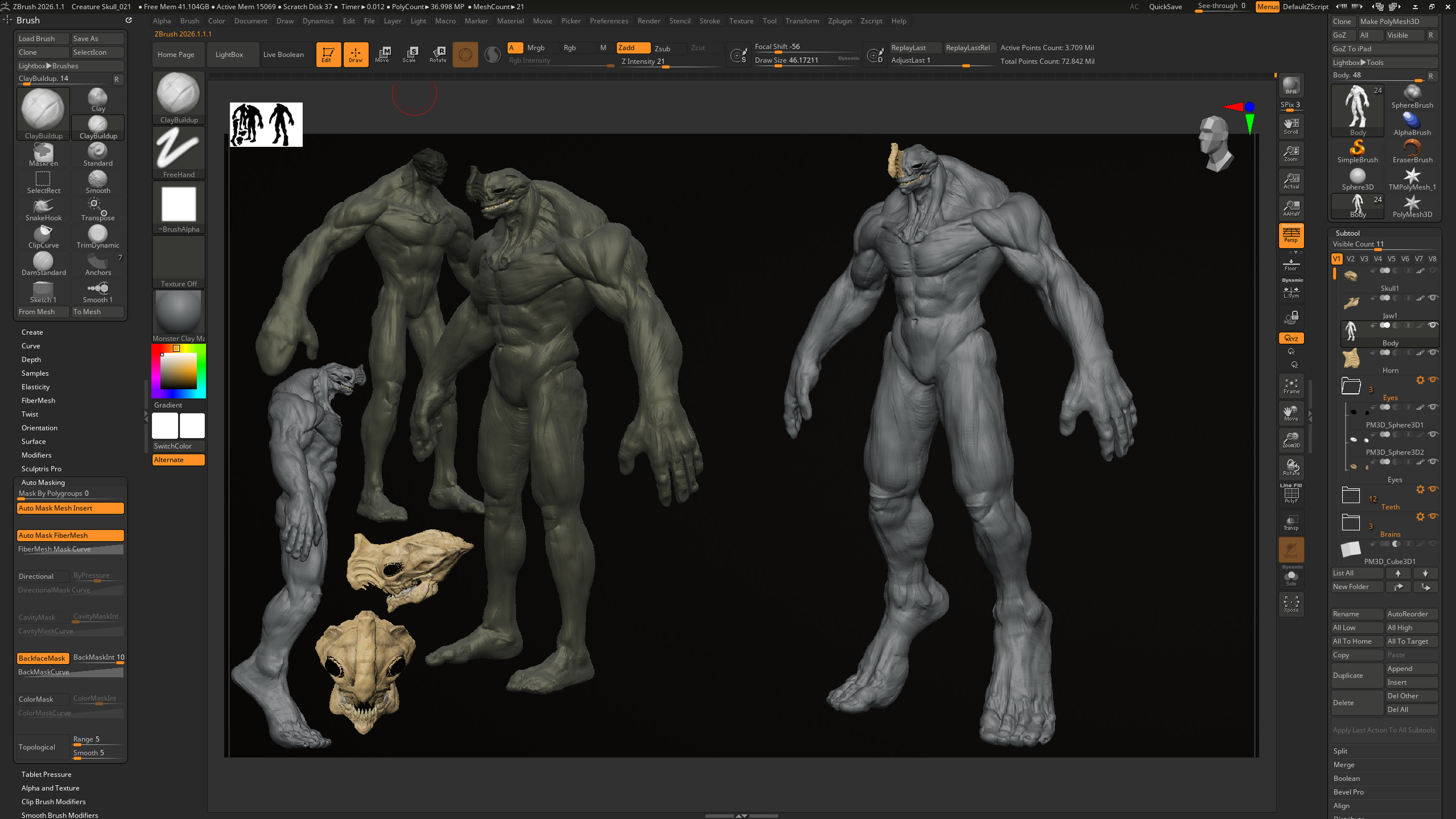
Task: Select the TrimDynamic brush
Action: tap(98, 236)
